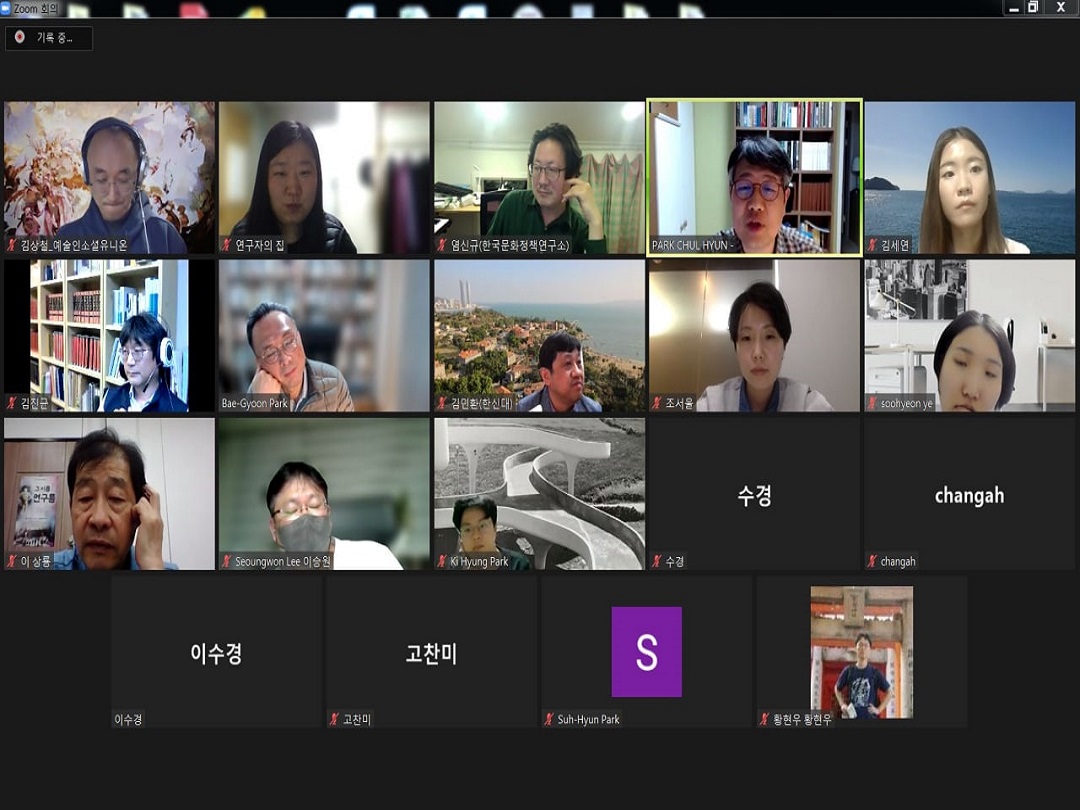The image size is (1080, 810).
Task: Click muted mic icon on 수경's tile
Action: point(657,562)
